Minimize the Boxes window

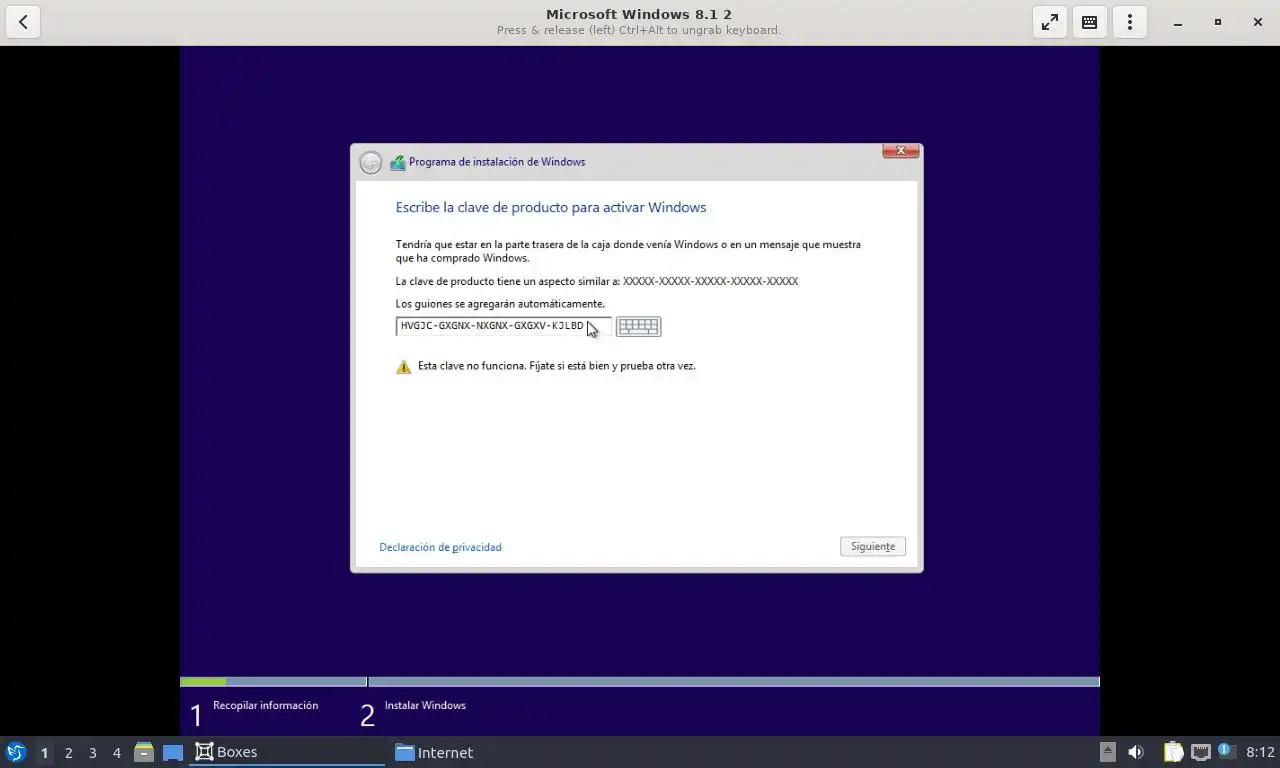click(x=1178, y=22)
